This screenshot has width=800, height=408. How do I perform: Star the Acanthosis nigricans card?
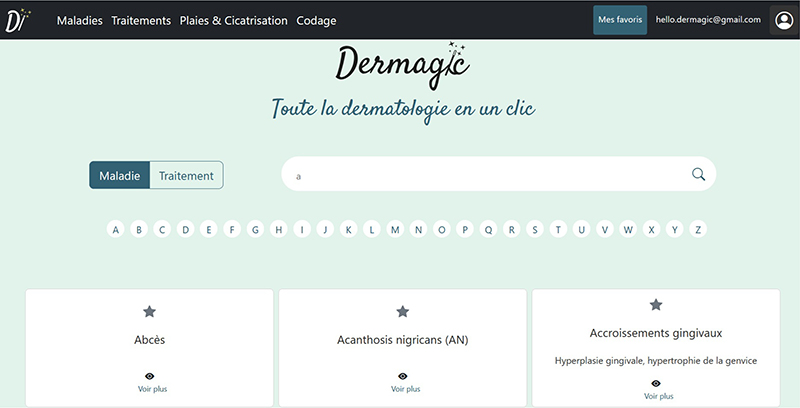click(x=403, y=311)
